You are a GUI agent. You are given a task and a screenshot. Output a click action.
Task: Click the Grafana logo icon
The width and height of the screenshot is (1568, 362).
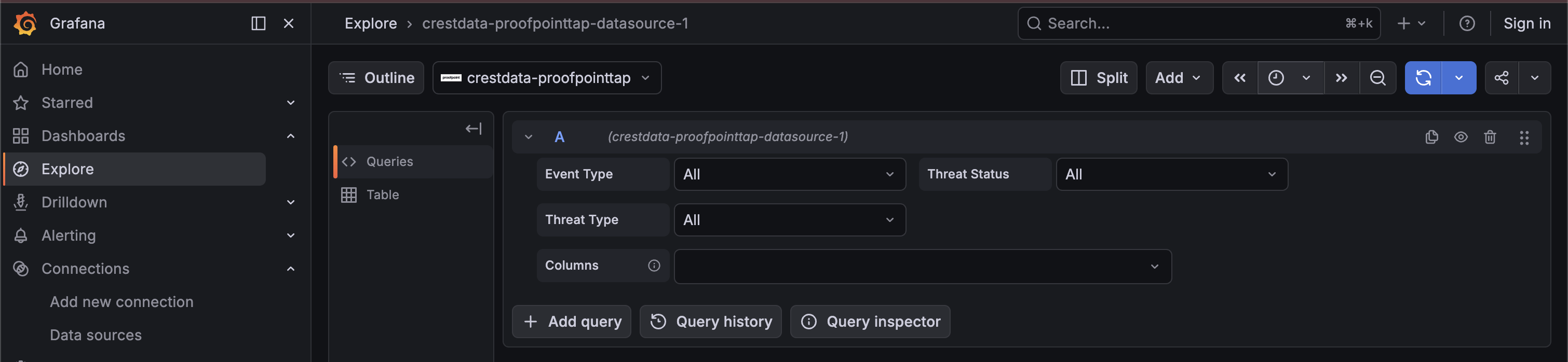pyautogui.click(x=25, y=23)
